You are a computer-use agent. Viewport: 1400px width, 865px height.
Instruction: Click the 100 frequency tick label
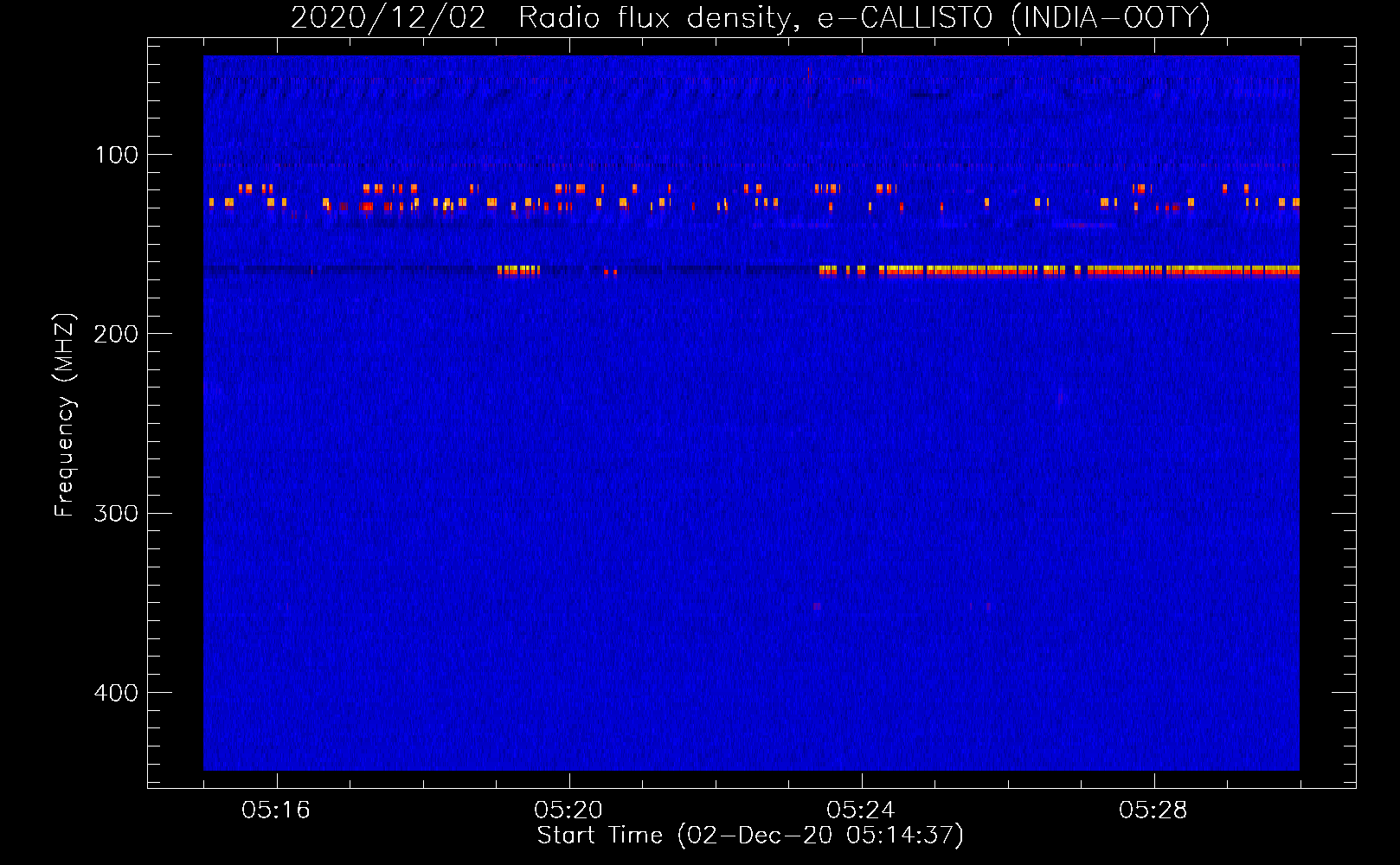coord(117,155)
